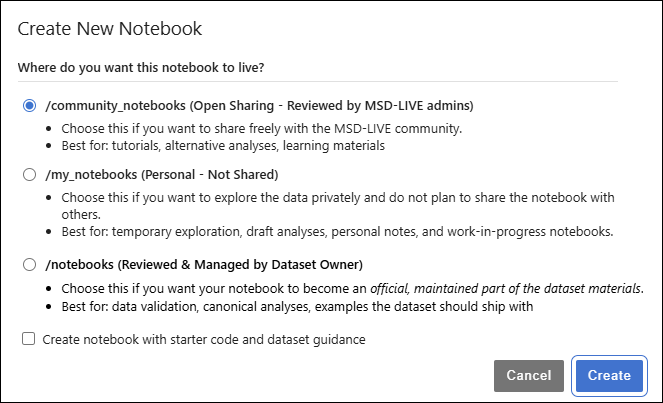This screenshot has width=663, height=403.
Task: Click the 'Where do you want this notebook' heading
Action: [141, 68]
